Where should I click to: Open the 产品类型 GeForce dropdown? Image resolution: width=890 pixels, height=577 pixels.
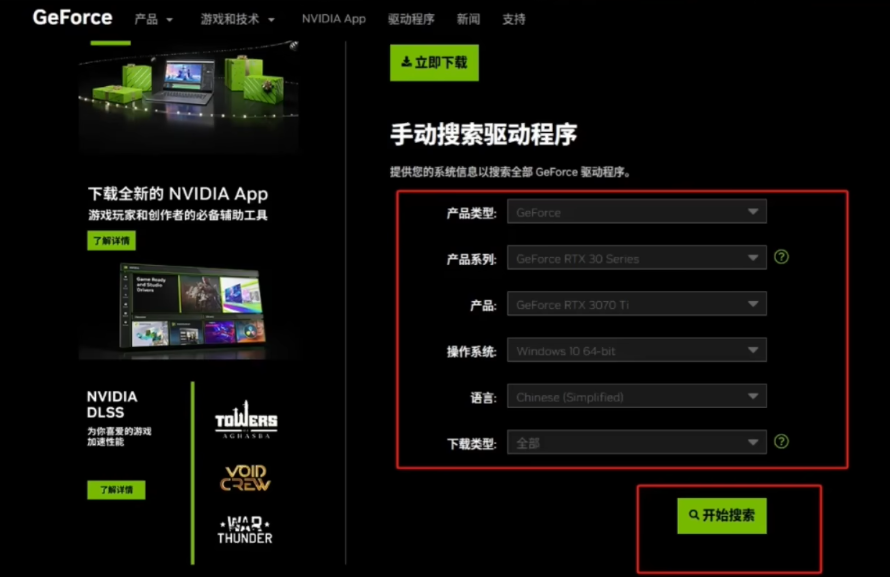point(636,212)
